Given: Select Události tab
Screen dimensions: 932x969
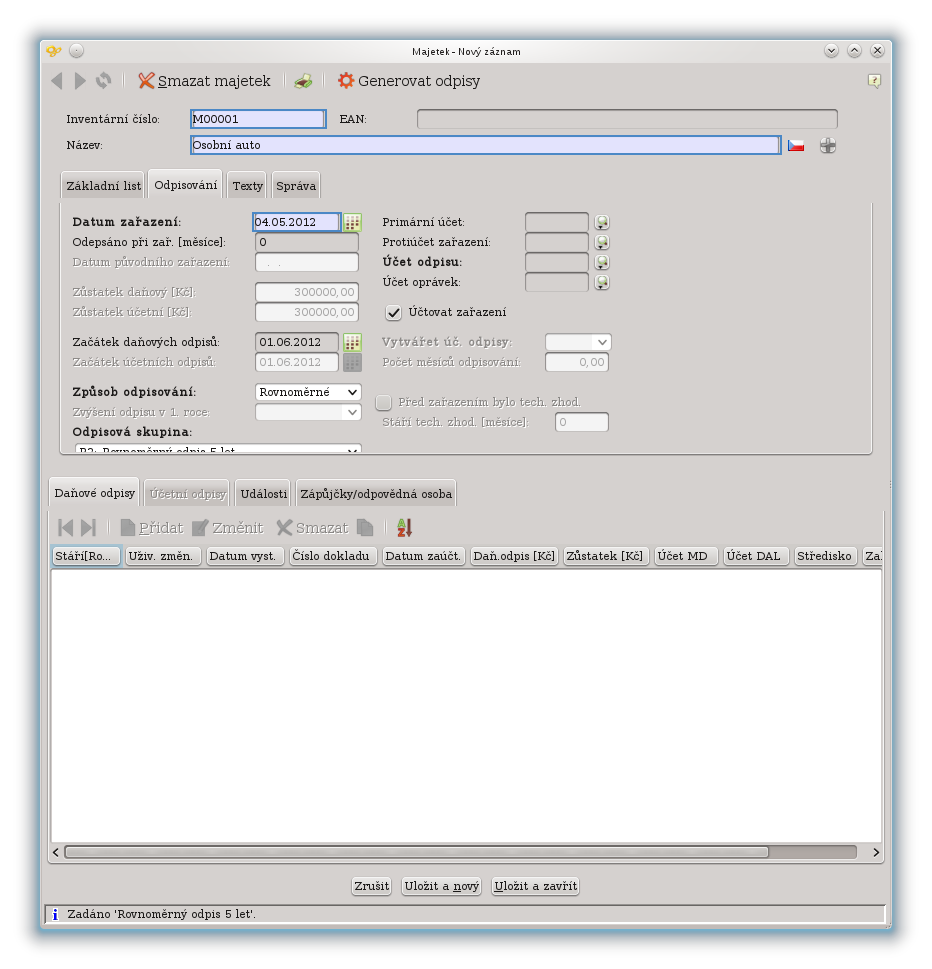Looking at the screenshot, I should click(263, 494).
